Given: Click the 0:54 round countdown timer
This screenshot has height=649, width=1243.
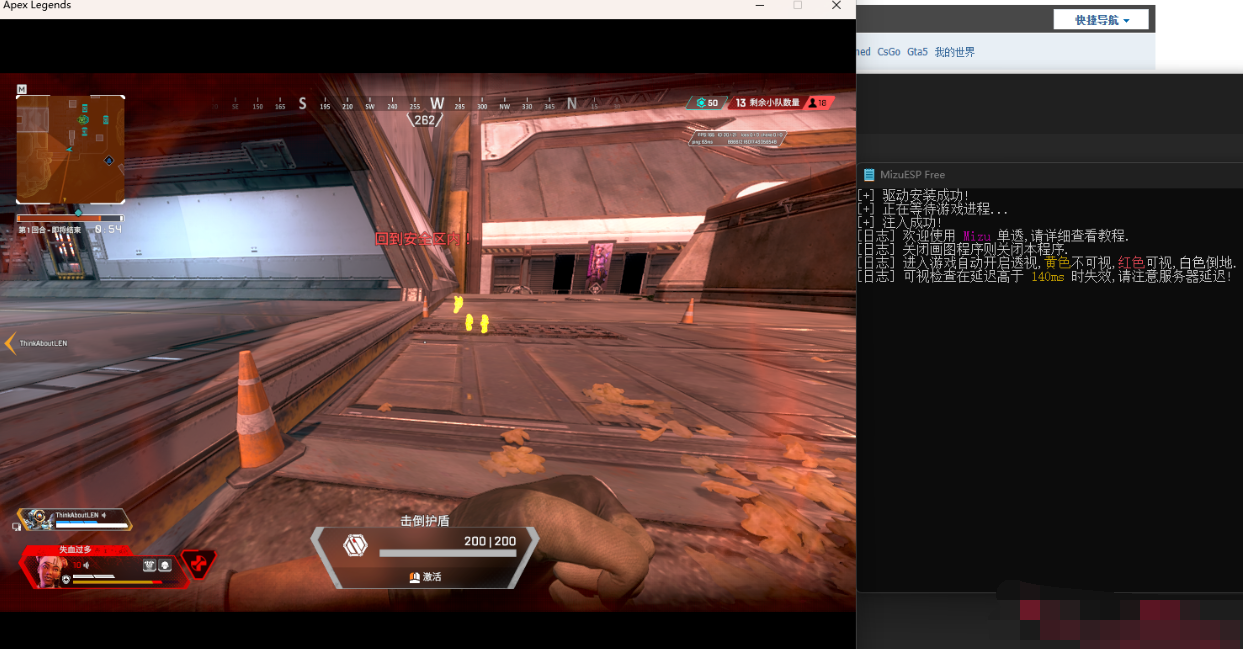Looking at the screenshot, I should point(108,230).
